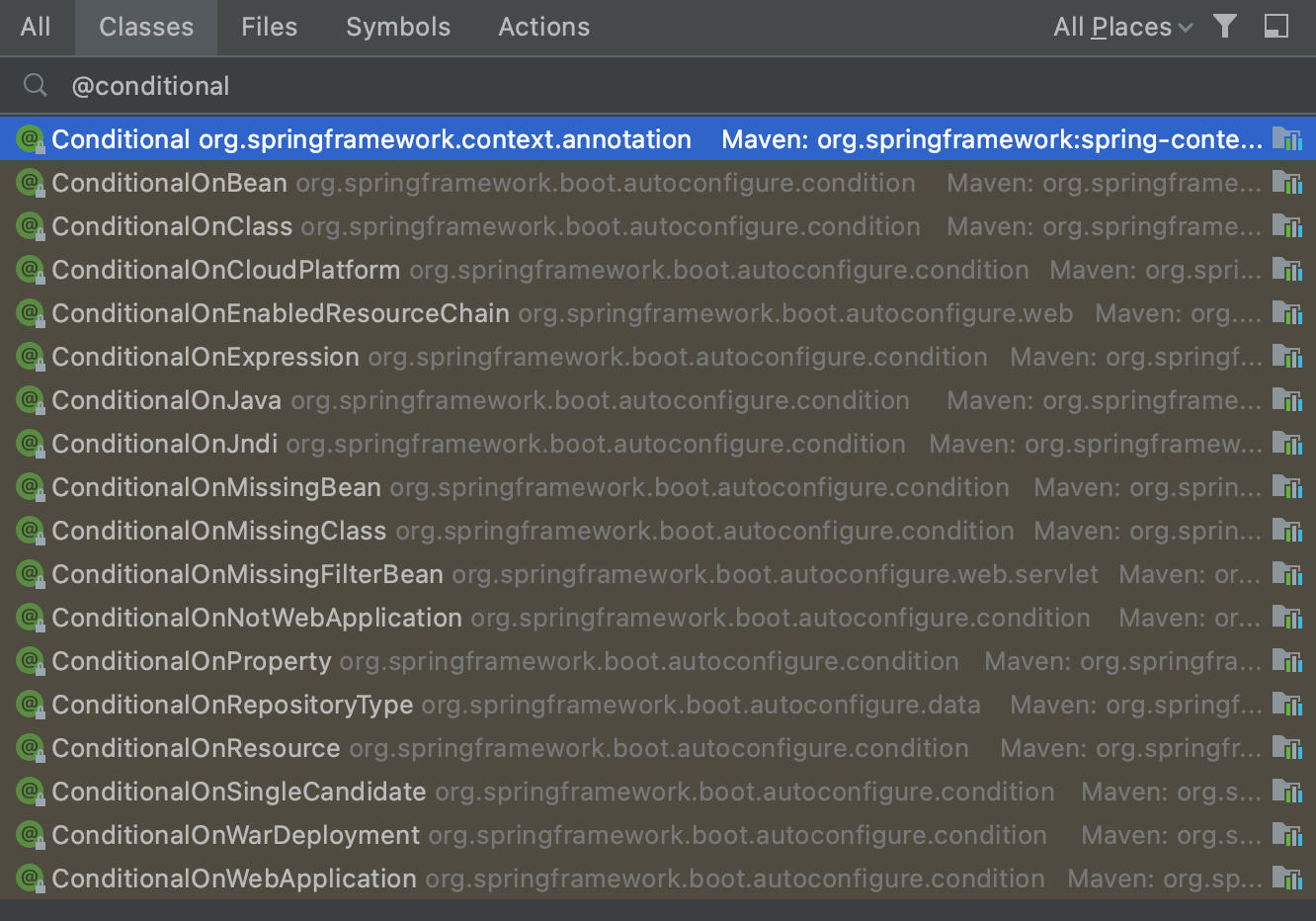Select the ConditionalOnBean result
Viewport: 1316px width, 921px height.
tap(658, 183)
